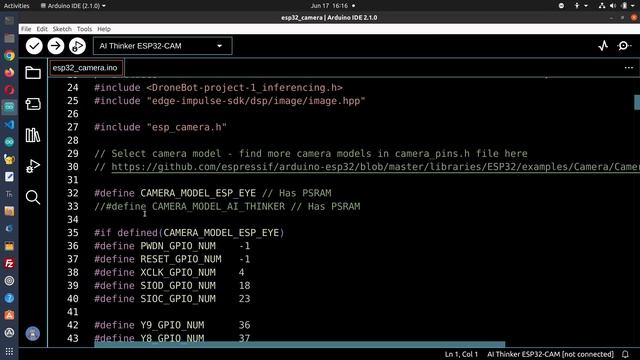Screen dimensions: 640x360
Task: Open the Sketch menu
Action: [x=62, y=29]
